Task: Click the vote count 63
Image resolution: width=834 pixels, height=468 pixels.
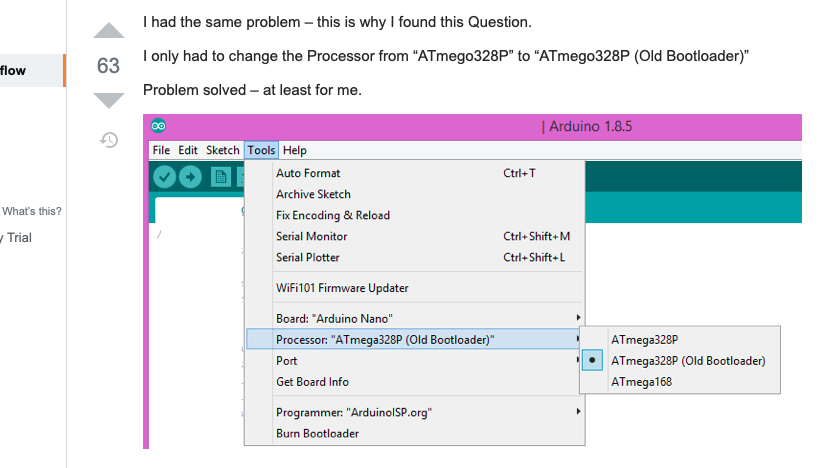Action: click(x=108, y=65)
